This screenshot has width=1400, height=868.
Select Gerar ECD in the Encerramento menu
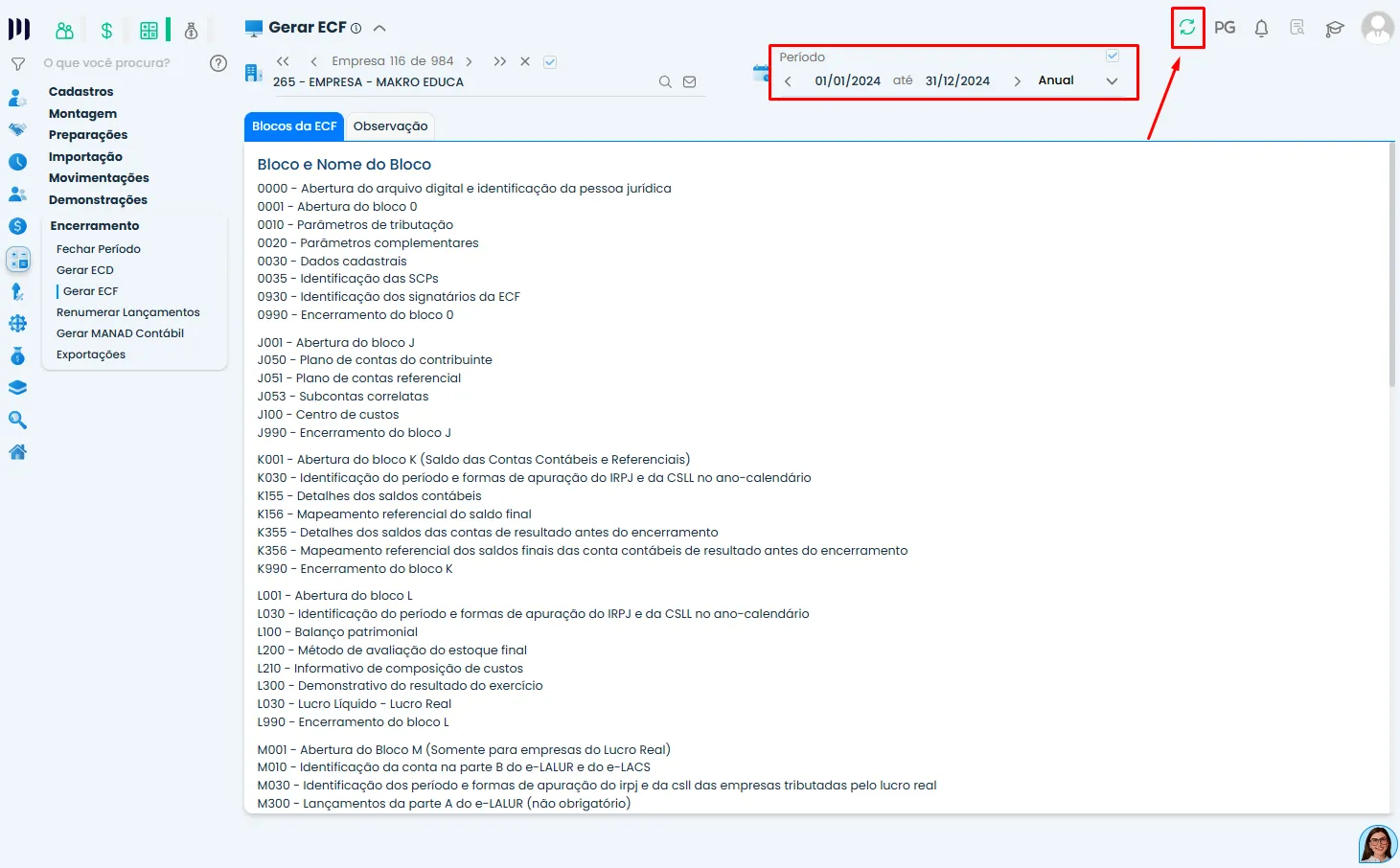point(85,270)
